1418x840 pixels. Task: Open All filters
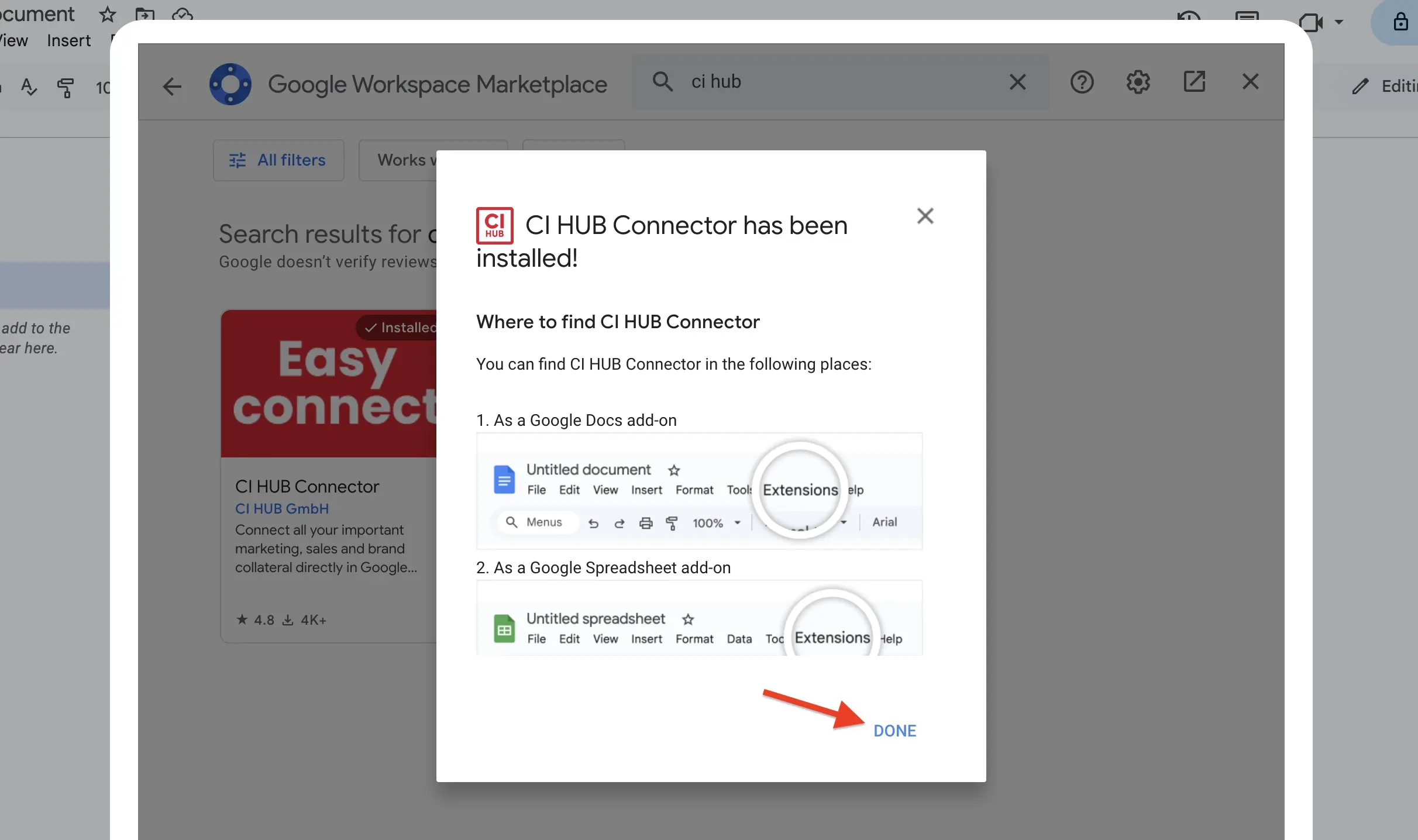coord(278,160)
